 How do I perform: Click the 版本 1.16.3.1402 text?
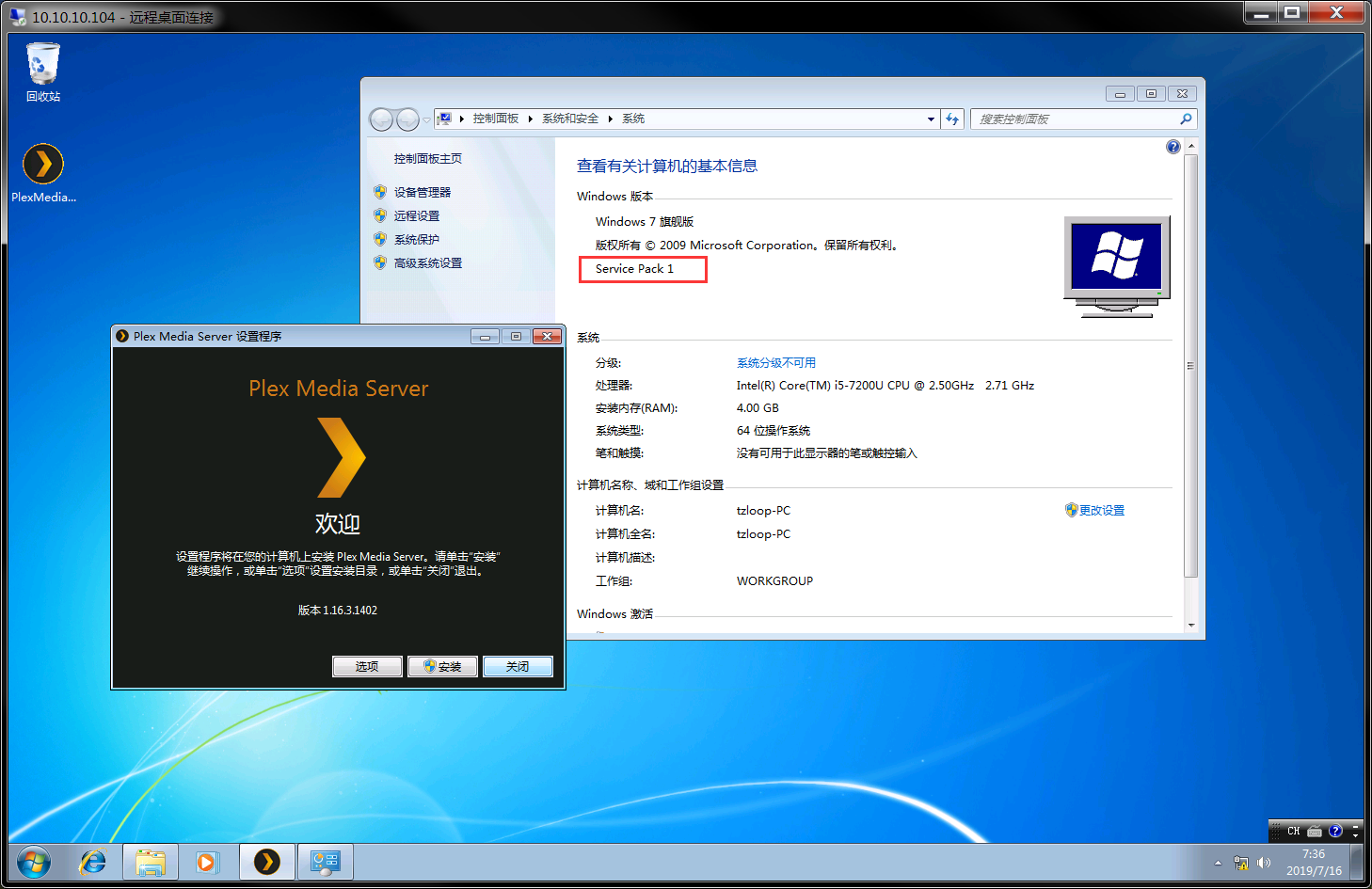click(x=338, y=611)
